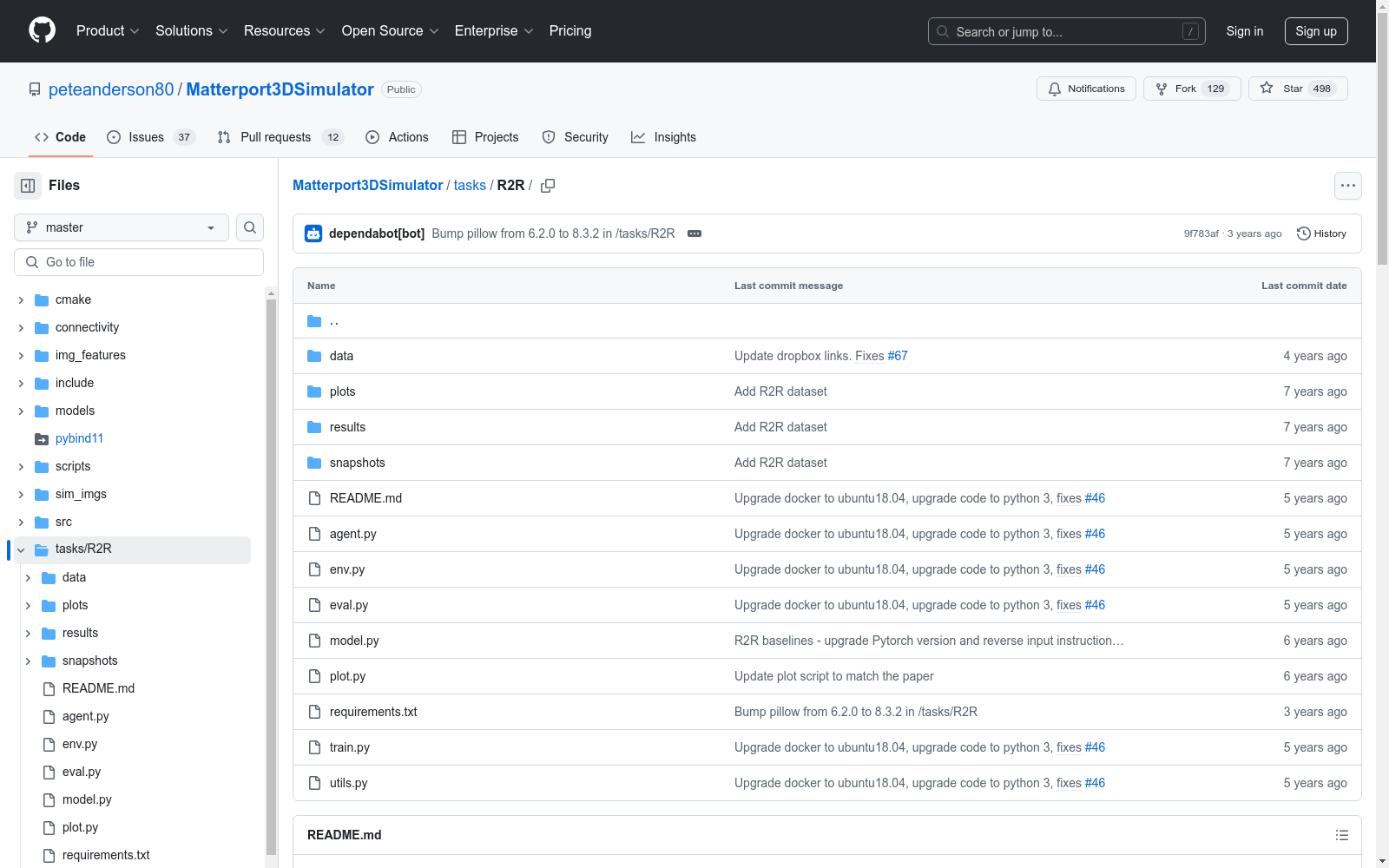Click the Notifications bell button
The width and height of the screenshot is (1389, 868).
1086,89
